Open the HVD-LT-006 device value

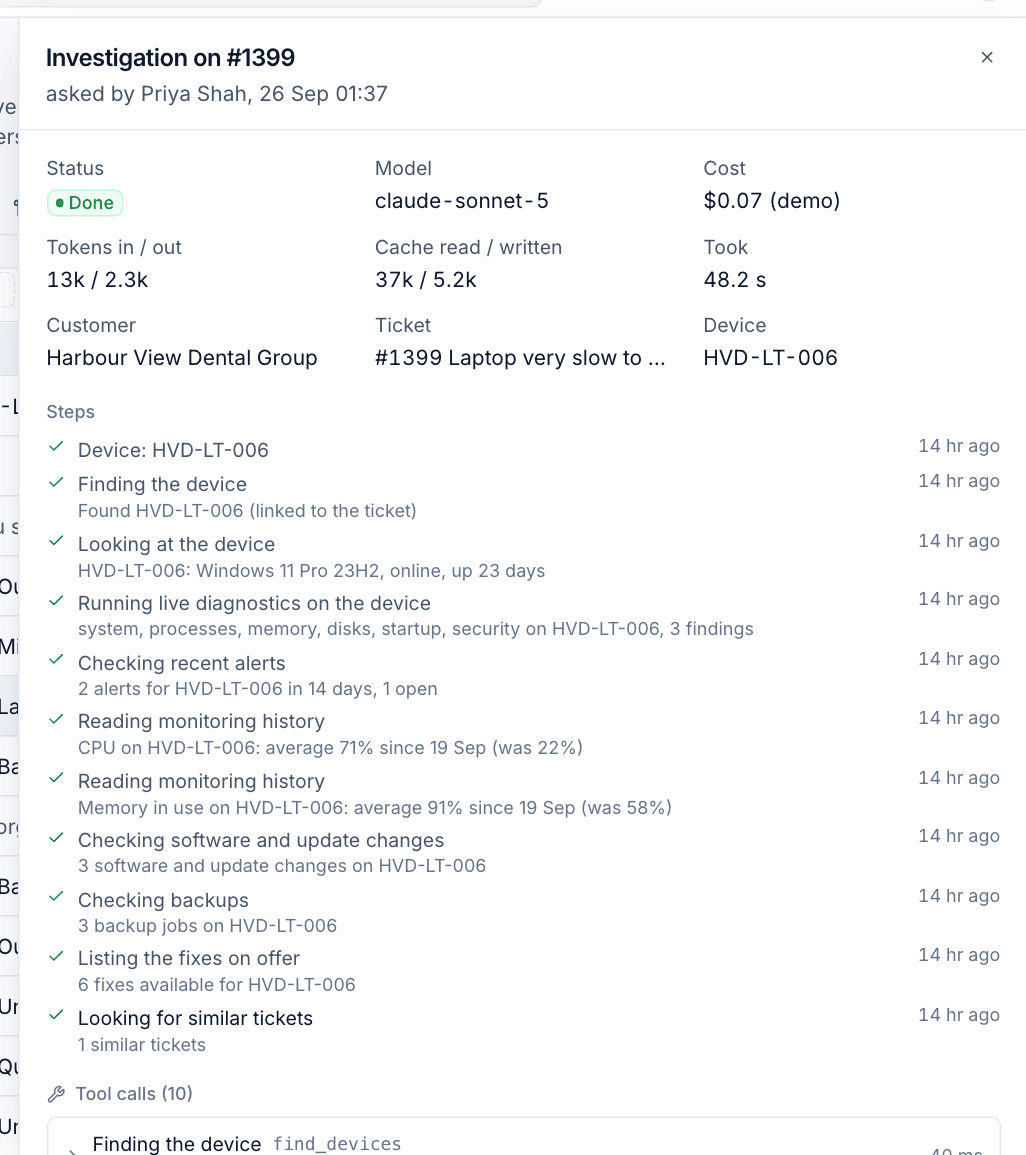770,358
